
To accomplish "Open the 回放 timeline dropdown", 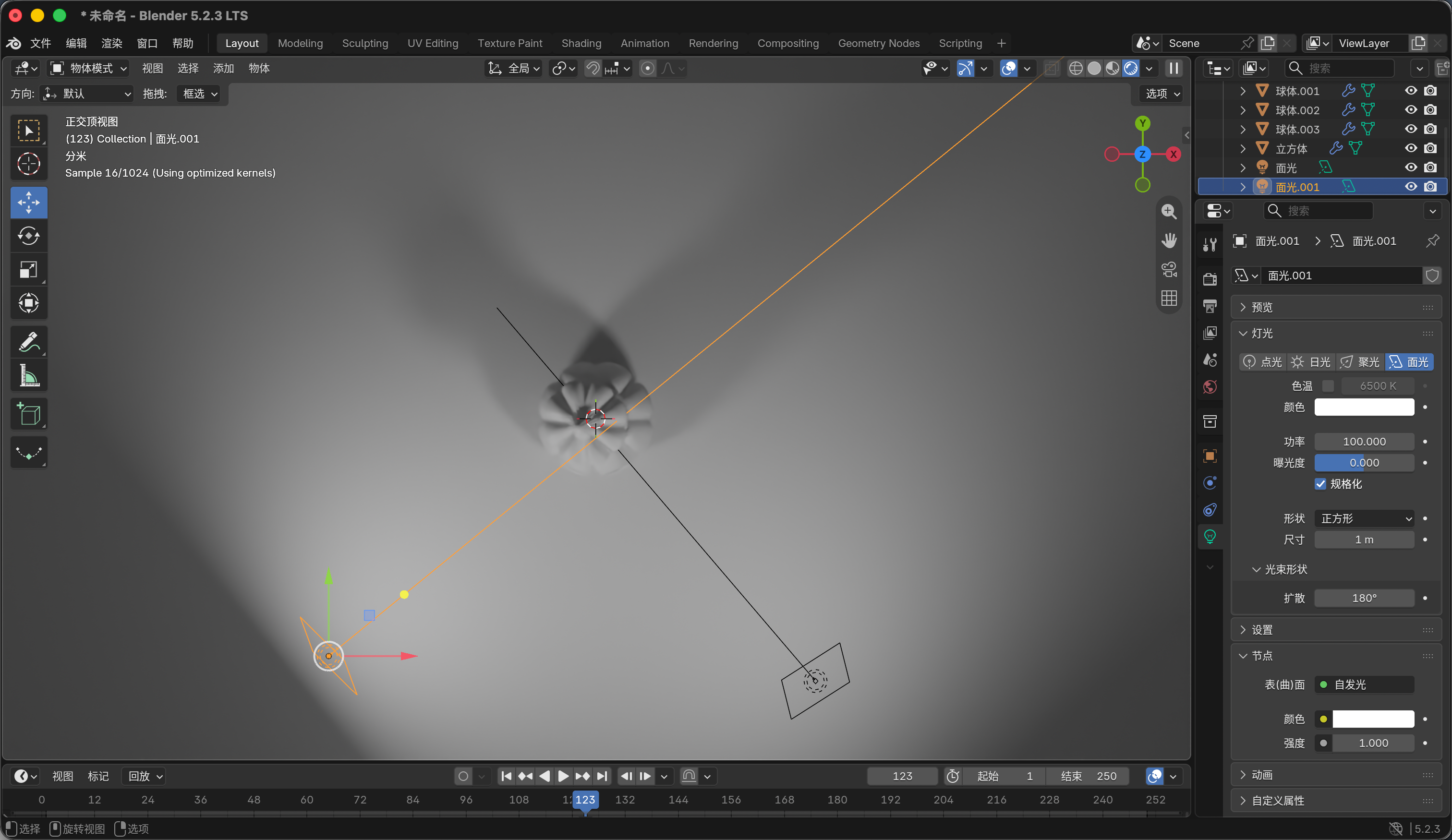I will tap(145, 776).
